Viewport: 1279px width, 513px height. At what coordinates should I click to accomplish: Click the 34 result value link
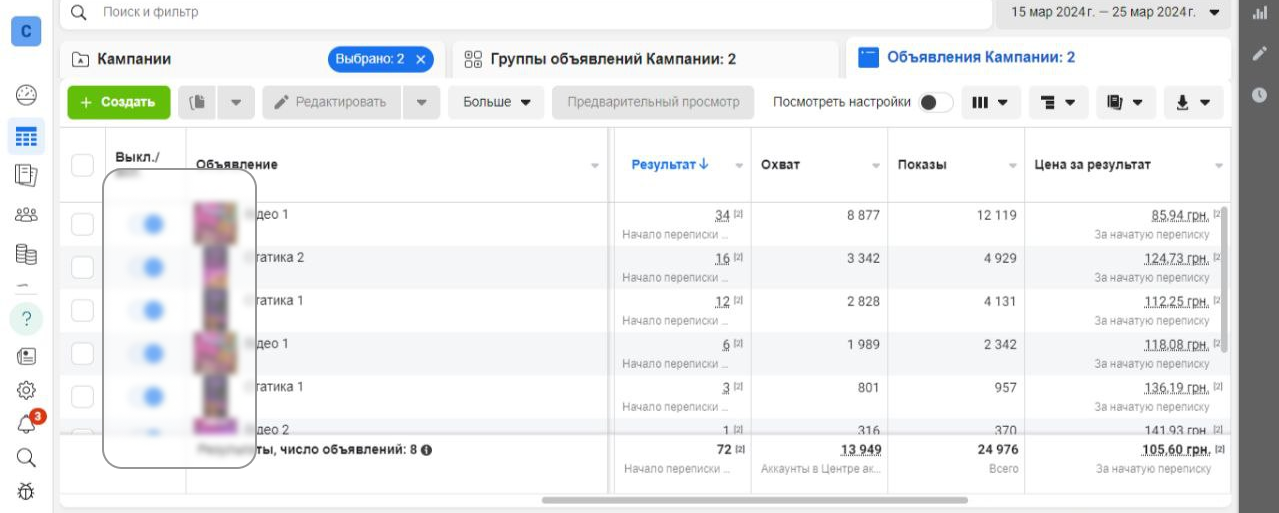[722, 215]
